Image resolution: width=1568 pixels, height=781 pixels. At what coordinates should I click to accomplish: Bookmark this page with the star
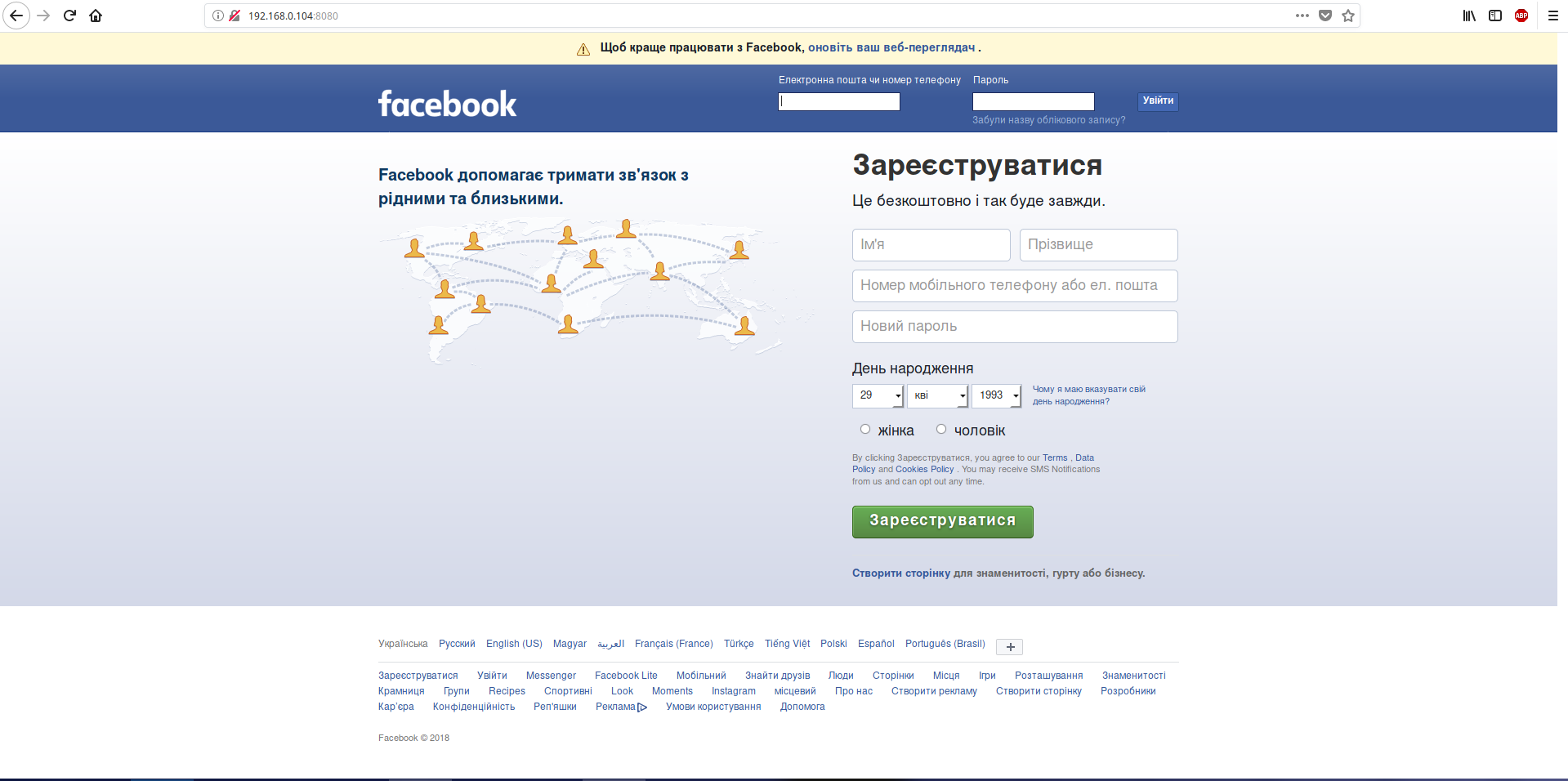[x=1348, y=16]
